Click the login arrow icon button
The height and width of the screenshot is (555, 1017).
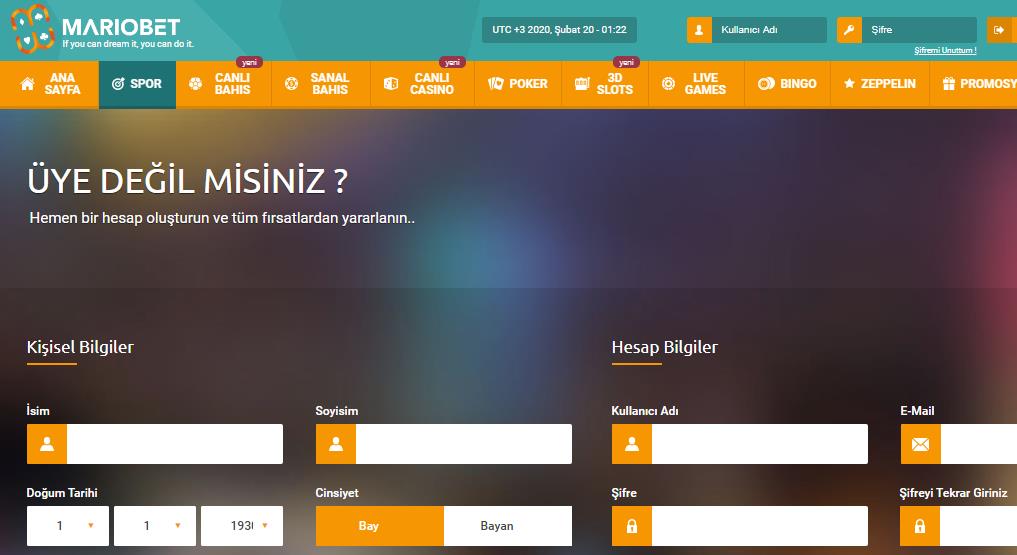pyautogui.click(x=999, y=30)
